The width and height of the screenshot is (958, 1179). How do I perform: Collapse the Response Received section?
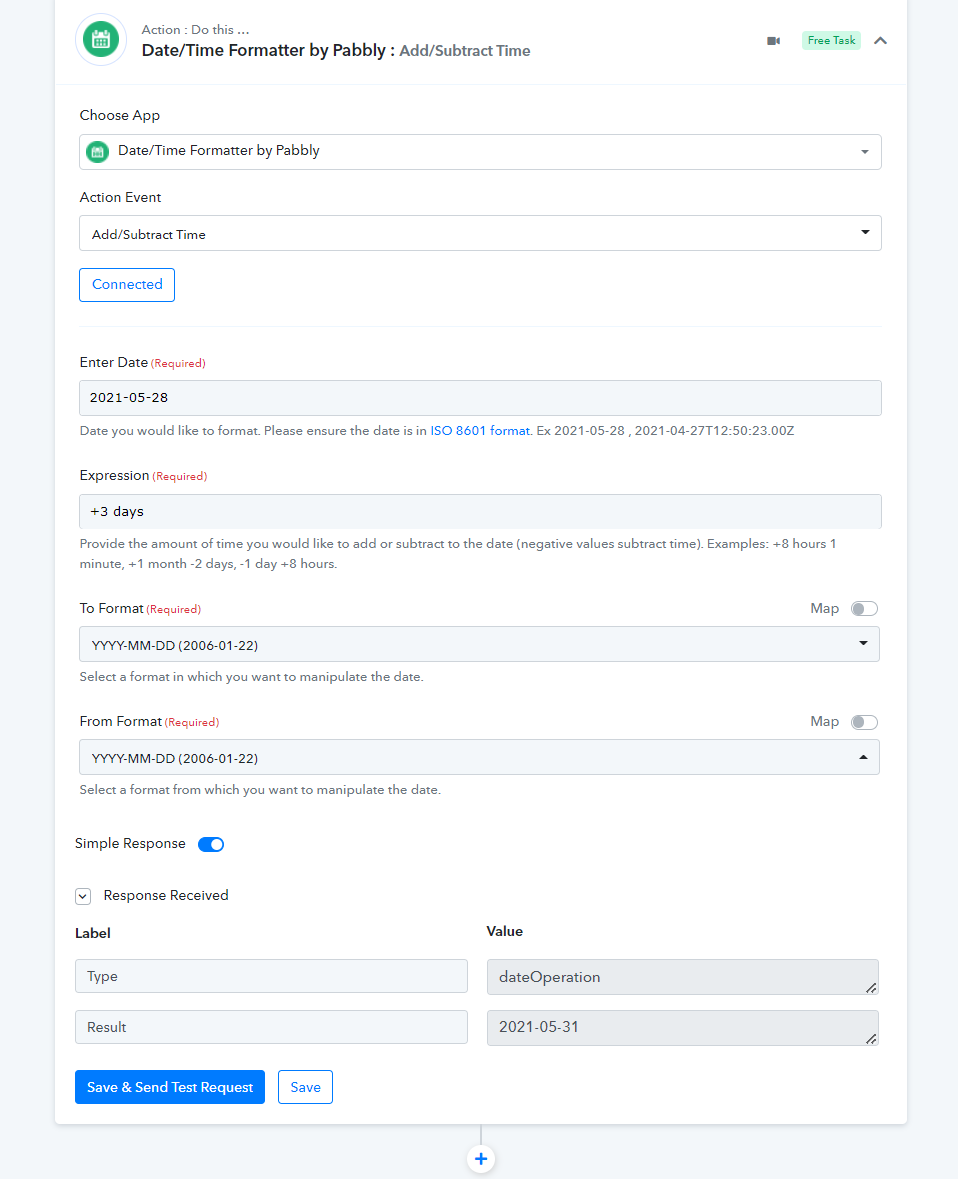83,896
